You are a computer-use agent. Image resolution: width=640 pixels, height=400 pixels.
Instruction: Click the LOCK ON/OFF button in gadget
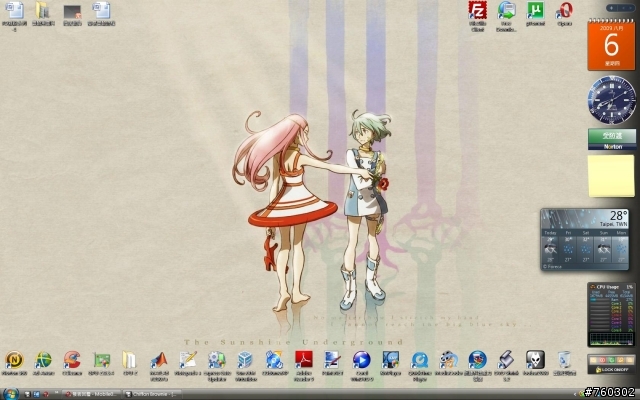(614, 369)
